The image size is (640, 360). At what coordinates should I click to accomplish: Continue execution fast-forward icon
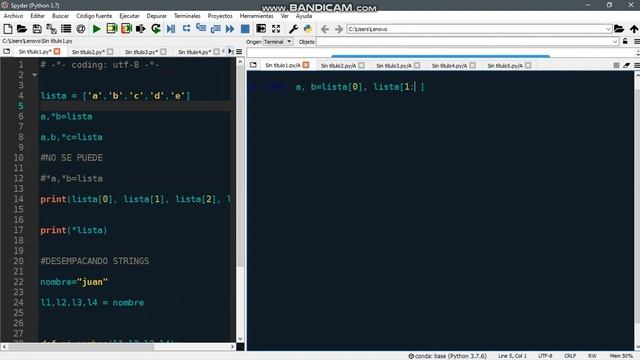point(230,29)
